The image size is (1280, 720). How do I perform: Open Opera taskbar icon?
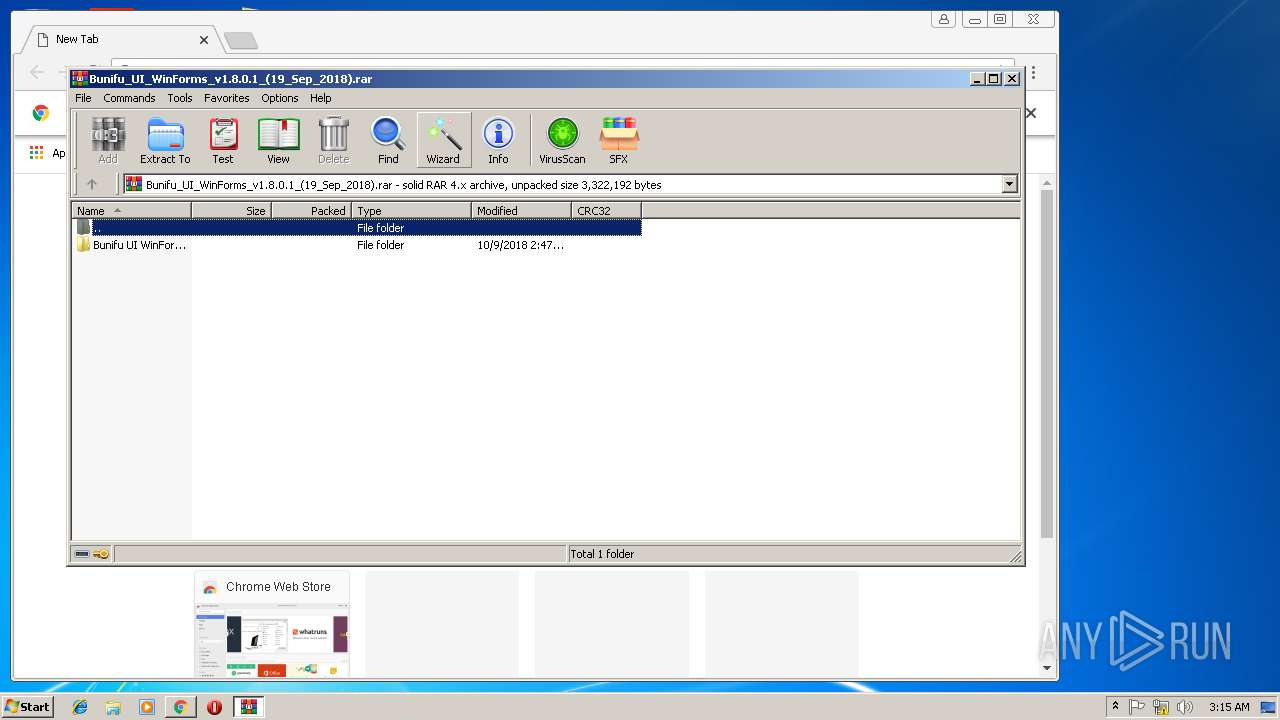214,707
